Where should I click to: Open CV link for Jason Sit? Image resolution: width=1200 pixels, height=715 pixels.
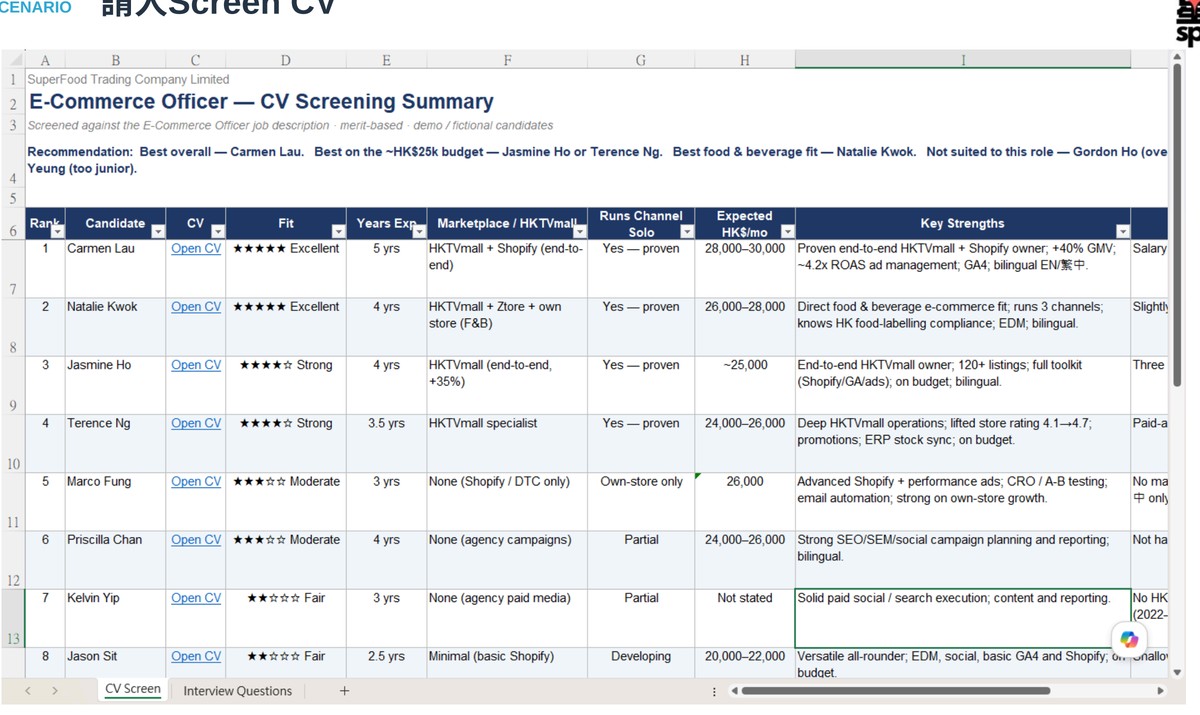click(x=196, y=656)
